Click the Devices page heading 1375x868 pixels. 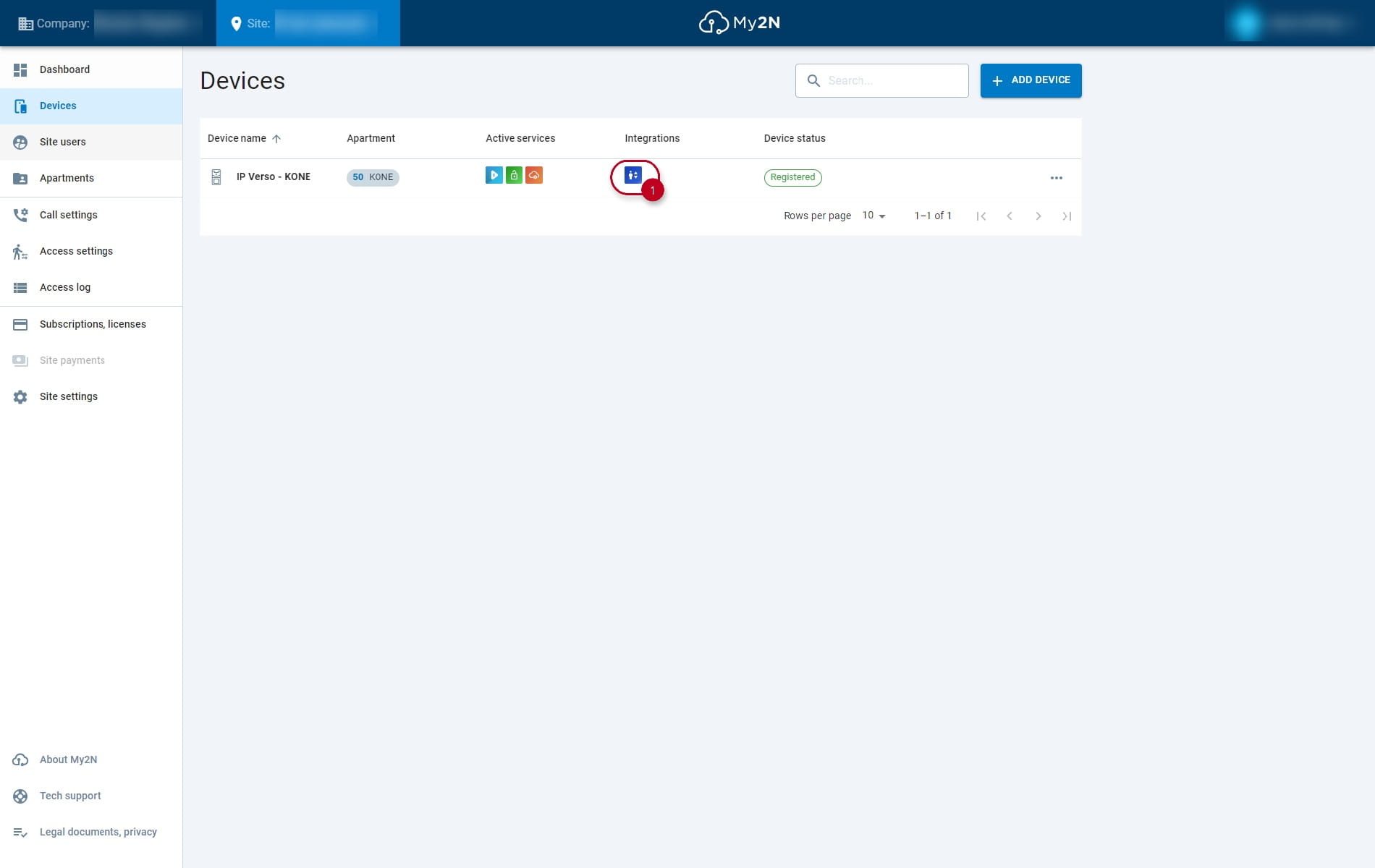[x=242, y=80]
